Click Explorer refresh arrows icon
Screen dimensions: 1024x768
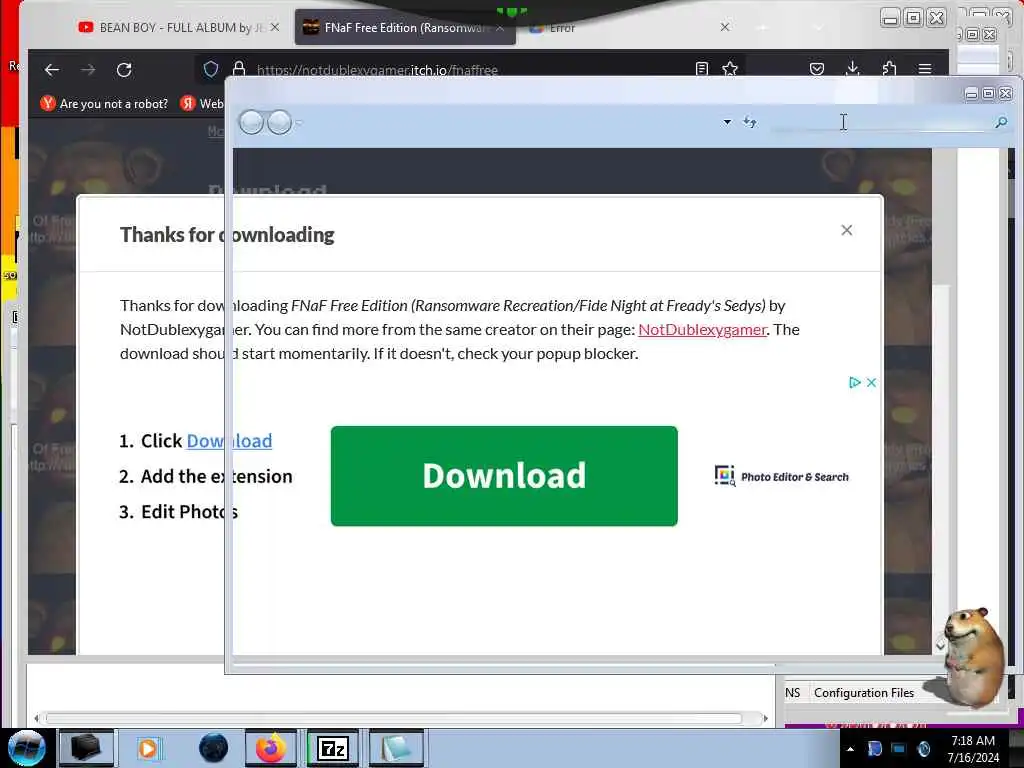tap(750, 122)
